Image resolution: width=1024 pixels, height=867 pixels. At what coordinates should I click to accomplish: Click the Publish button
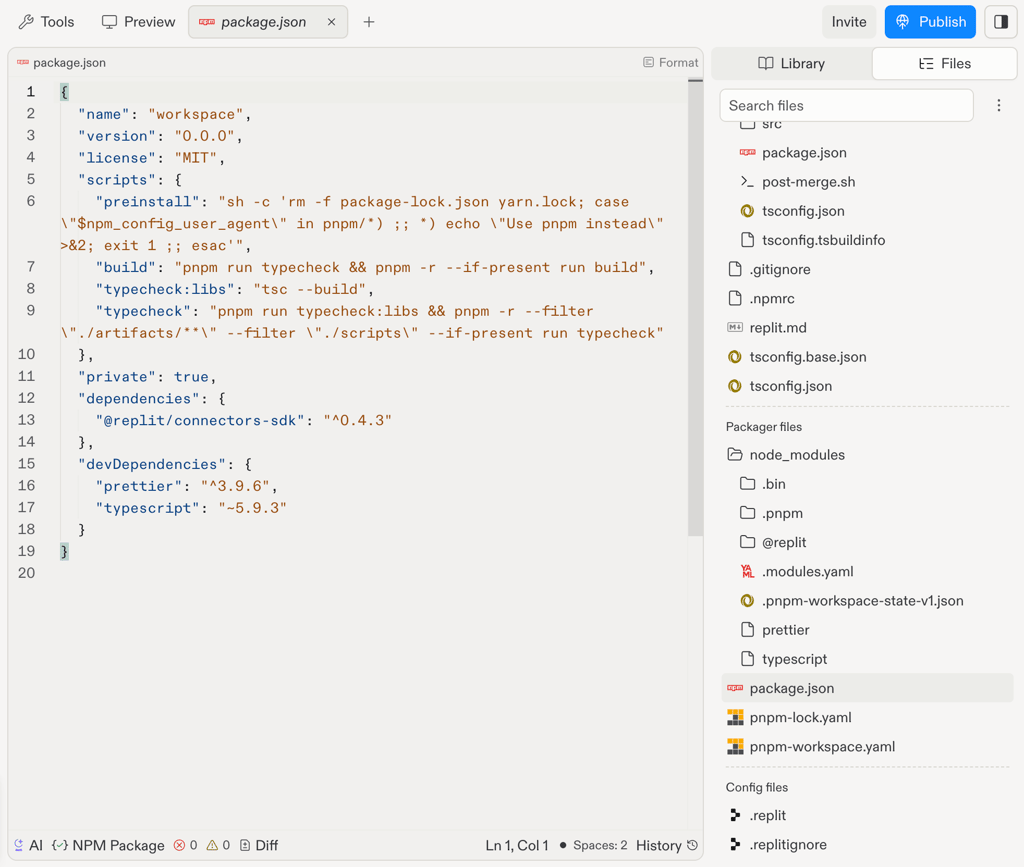coord(930,22)
